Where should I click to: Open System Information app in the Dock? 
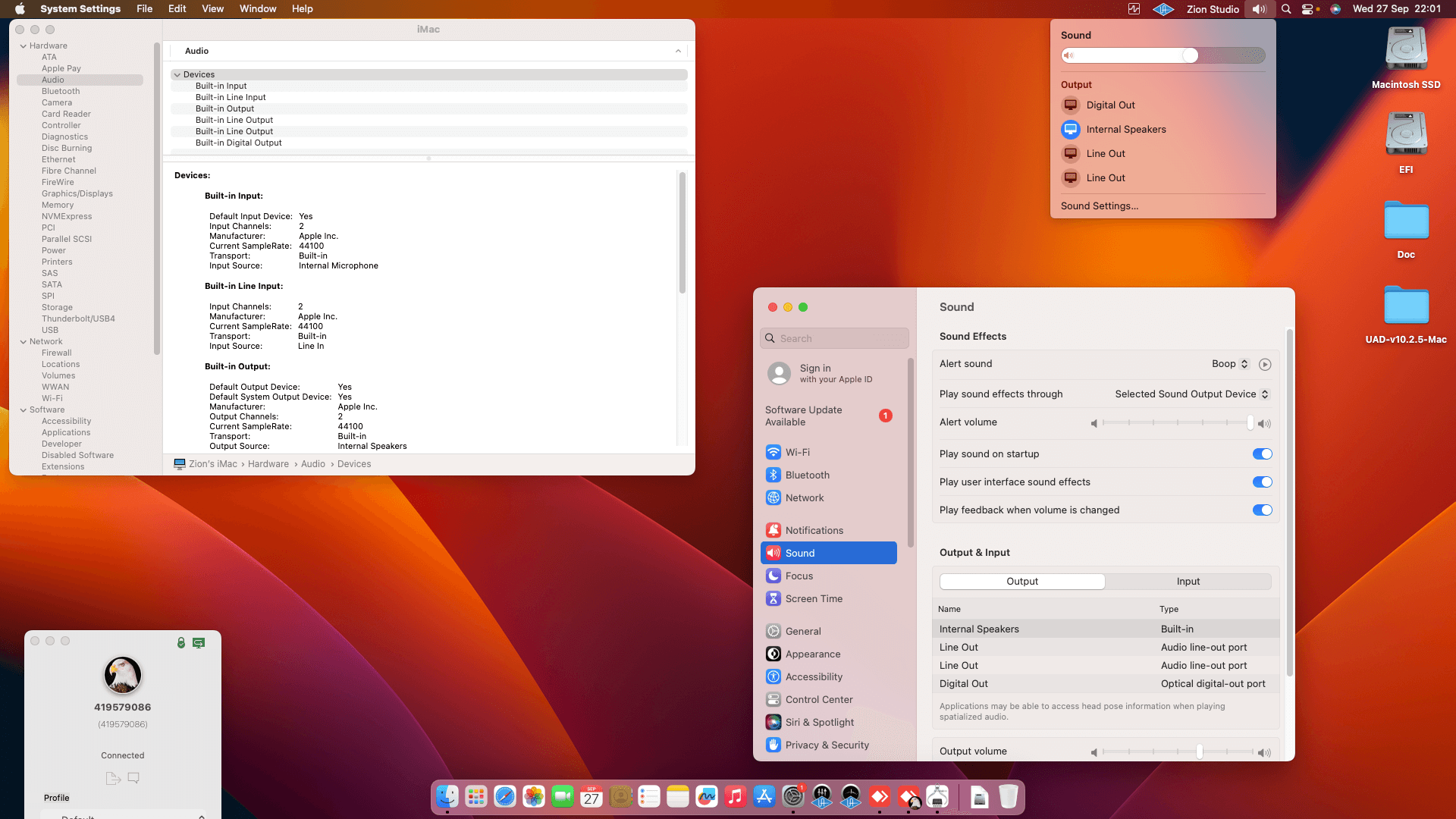point(937,796)
